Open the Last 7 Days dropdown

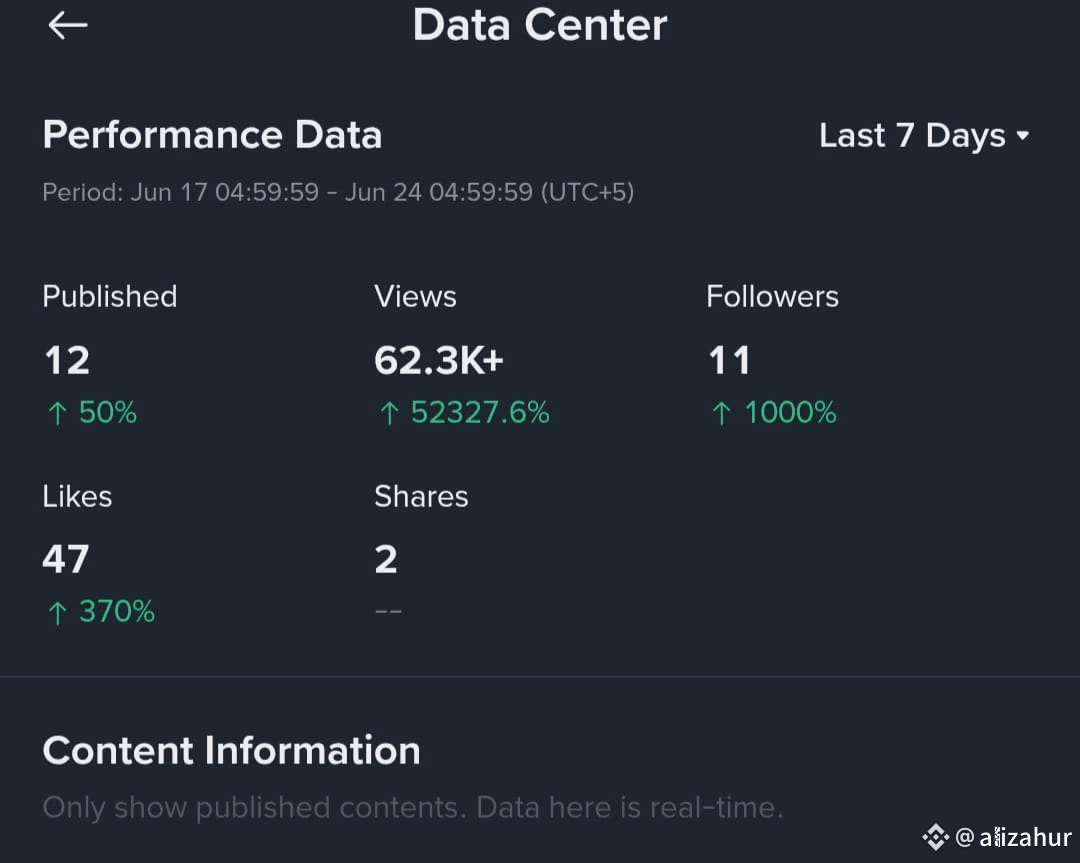(x=924, y=136)
